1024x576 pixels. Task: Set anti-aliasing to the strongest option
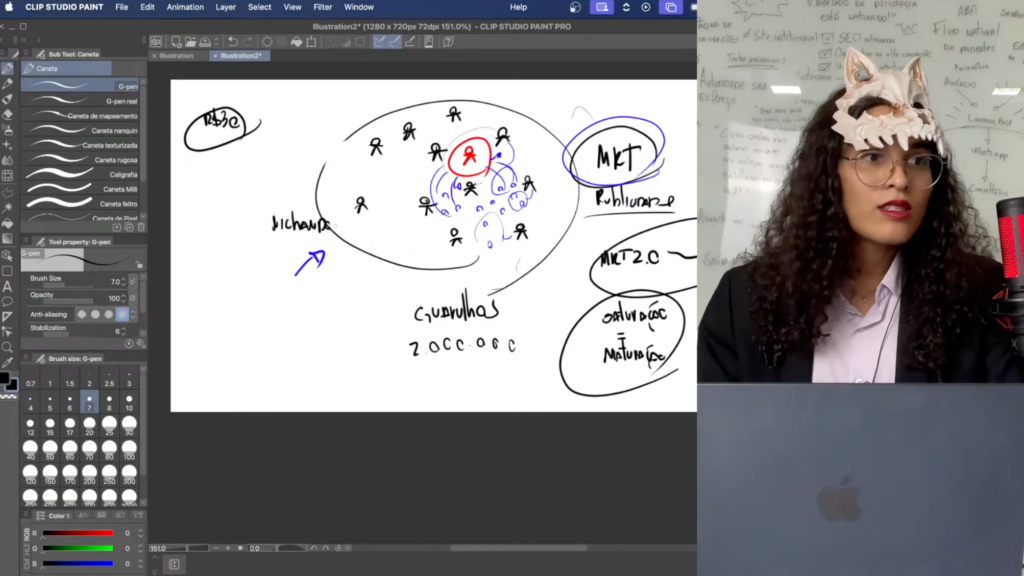click(122, 314)
